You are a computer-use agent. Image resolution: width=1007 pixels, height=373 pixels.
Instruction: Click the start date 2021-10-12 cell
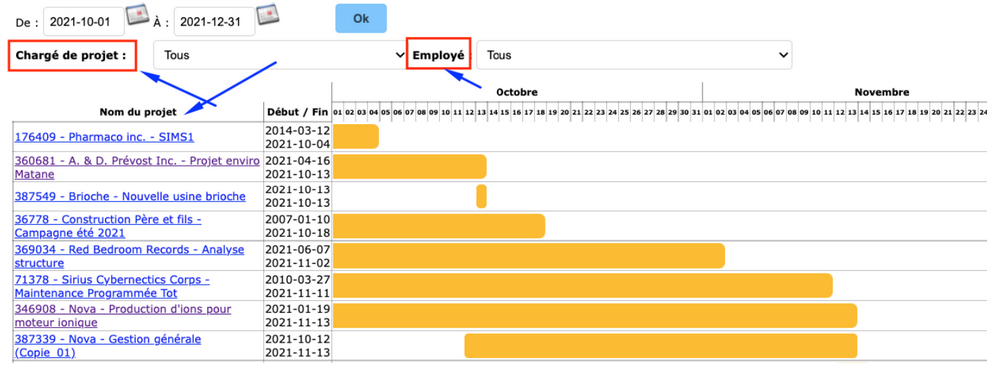298,340
